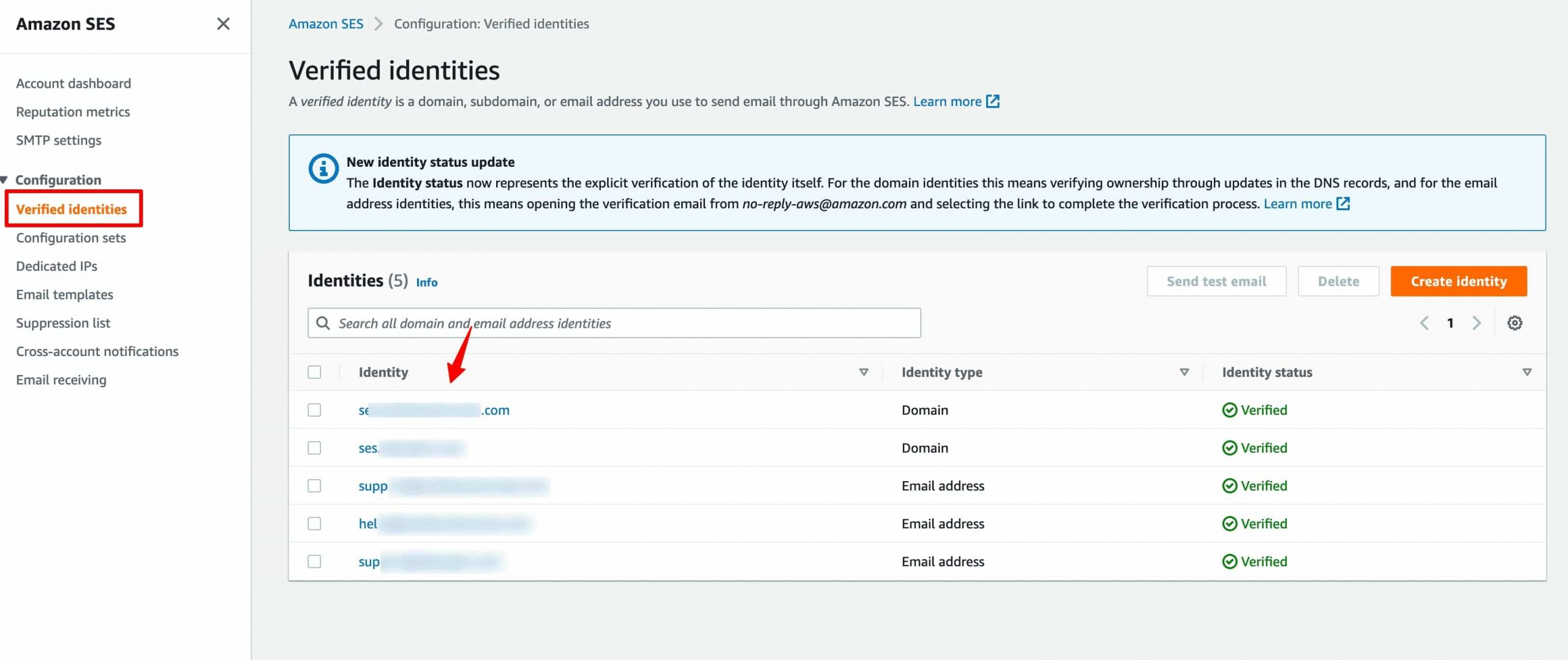1568x660 pixels.
Task: Open SMTP settings in the sidebar
Action: pos(59,140)
